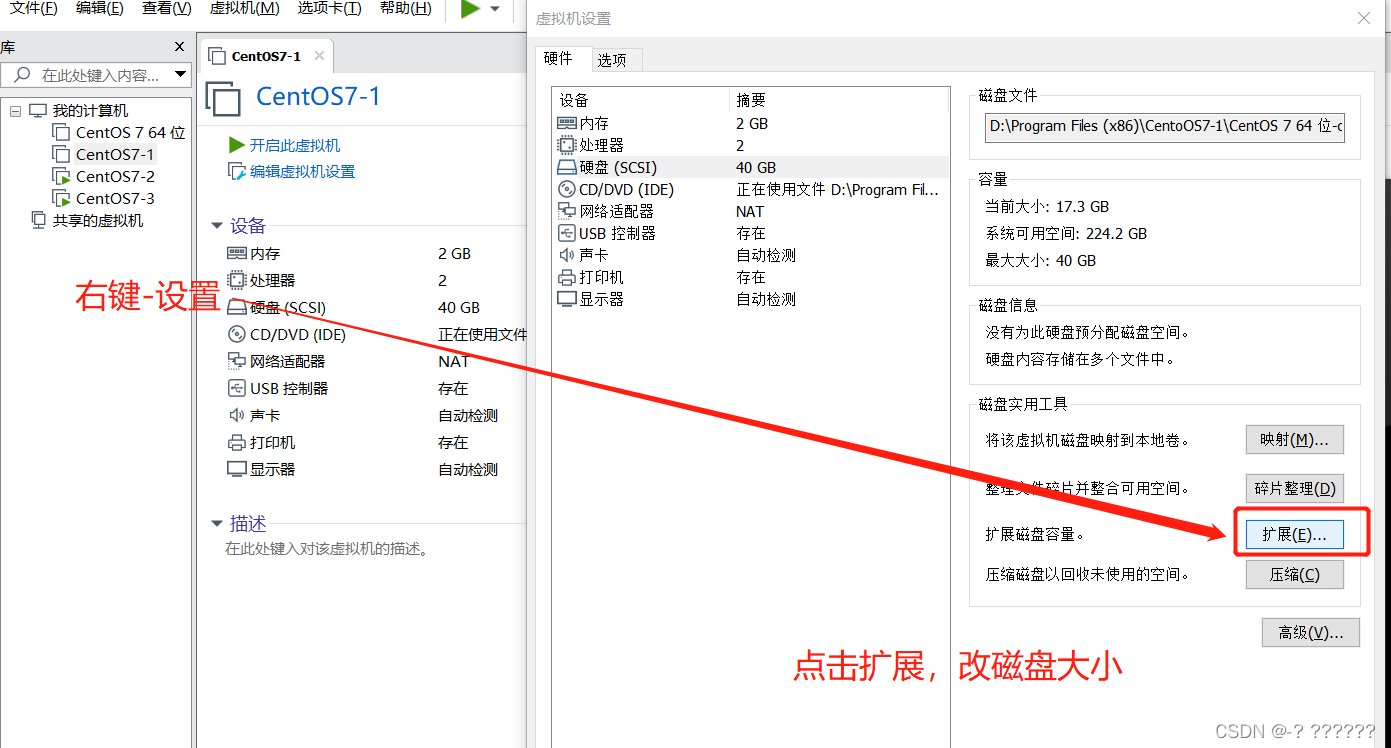Click 编辑虚拟机设置 link

point(303,172)
